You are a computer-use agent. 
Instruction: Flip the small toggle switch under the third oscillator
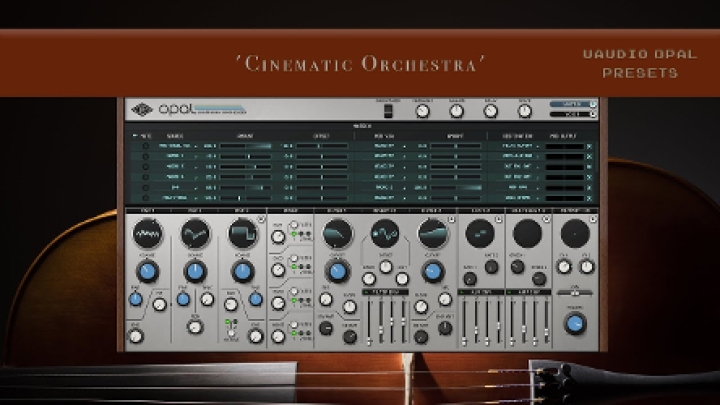tap(231, 332)
